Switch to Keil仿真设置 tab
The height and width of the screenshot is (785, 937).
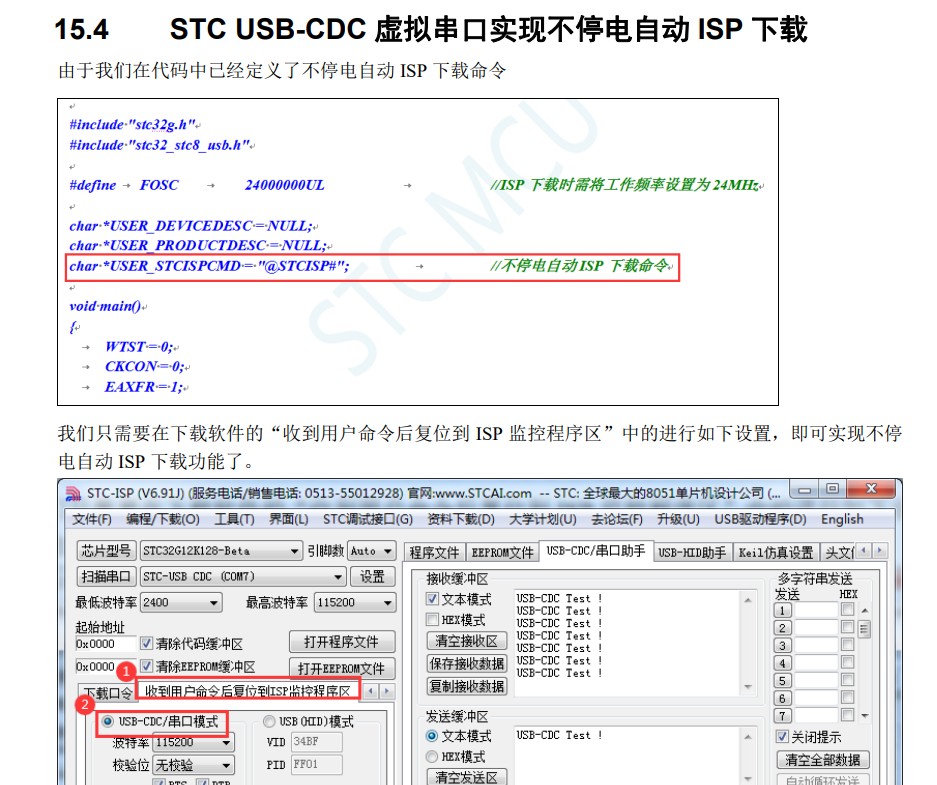click(x=776, y=553)
